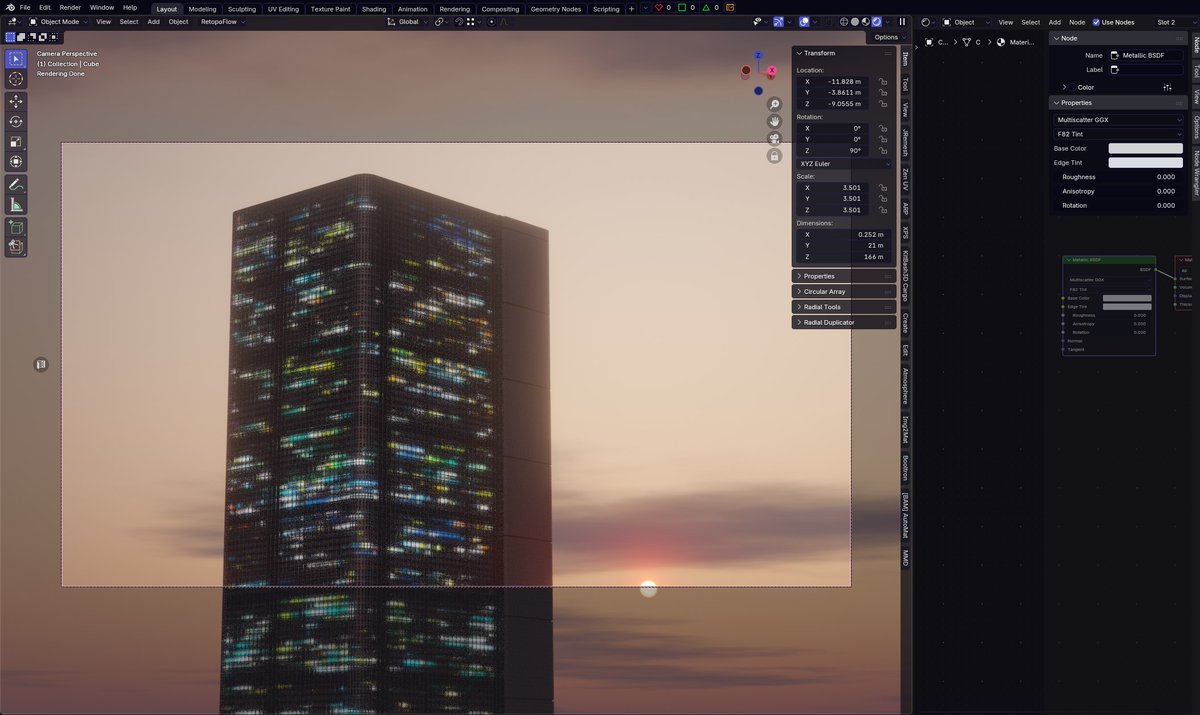Click the node Name field Metallic BSDF
Screen dimensions: 1200x715
(1145, 55)
